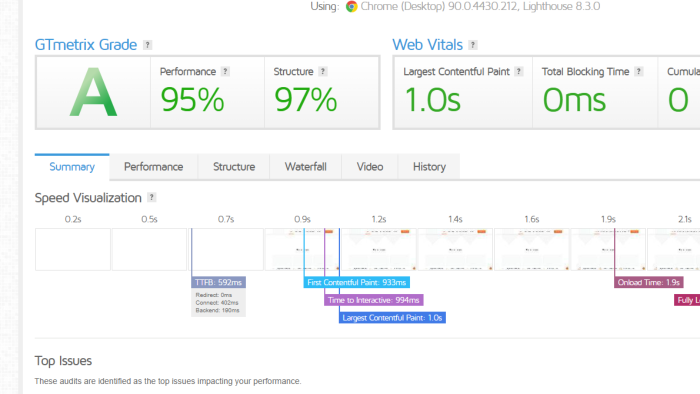
Task: Click the Web Vitals heading
Action: pos(427,45)
